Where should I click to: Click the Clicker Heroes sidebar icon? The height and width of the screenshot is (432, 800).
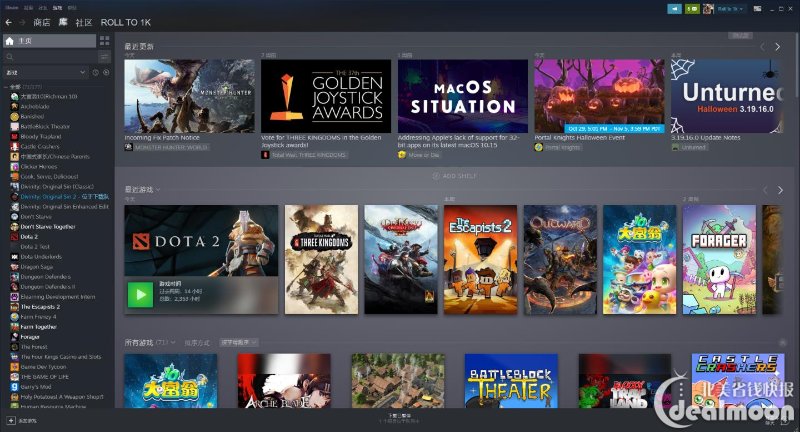(15, 166)
